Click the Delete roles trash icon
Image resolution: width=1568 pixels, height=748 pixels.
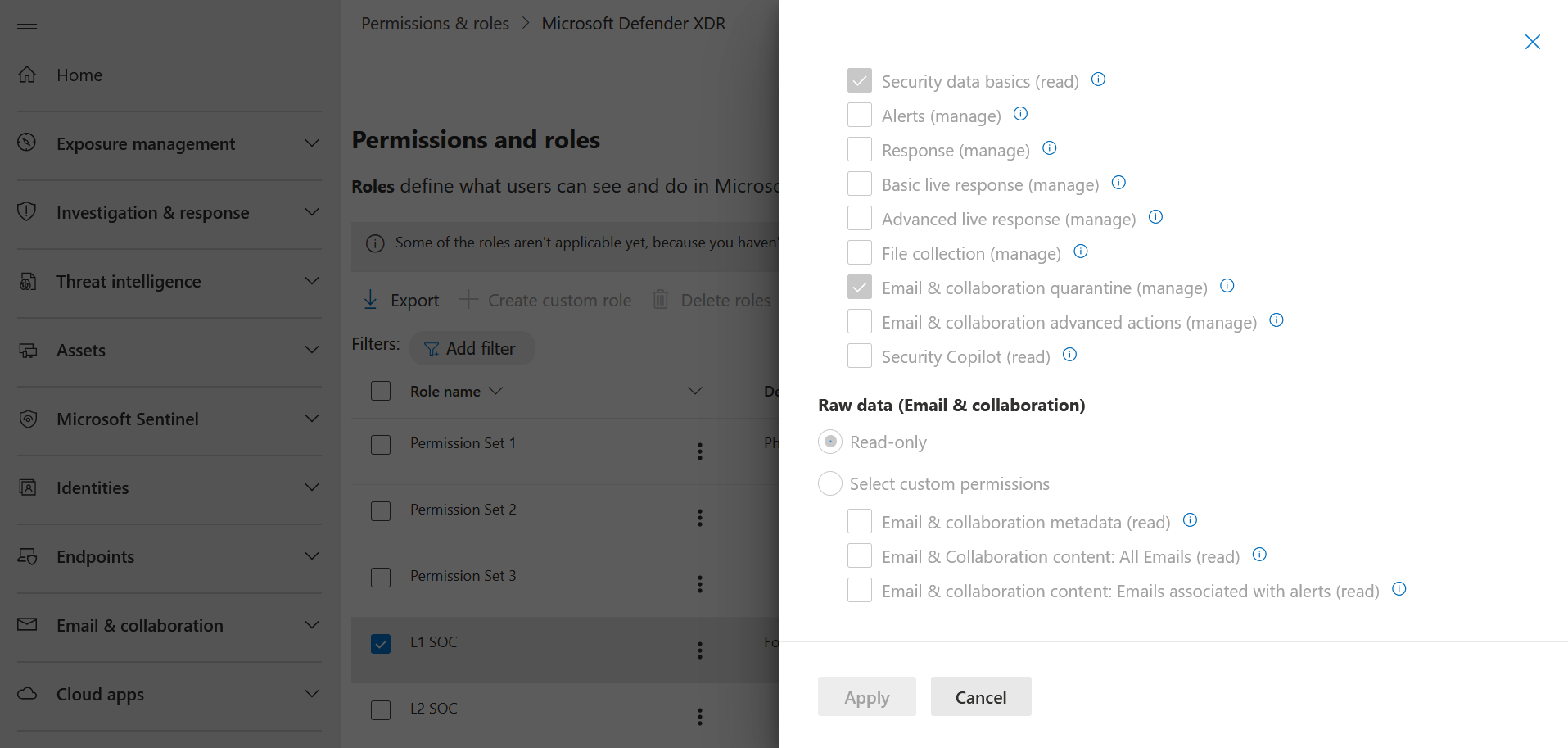pyautogui.click(x=660, y=299)
